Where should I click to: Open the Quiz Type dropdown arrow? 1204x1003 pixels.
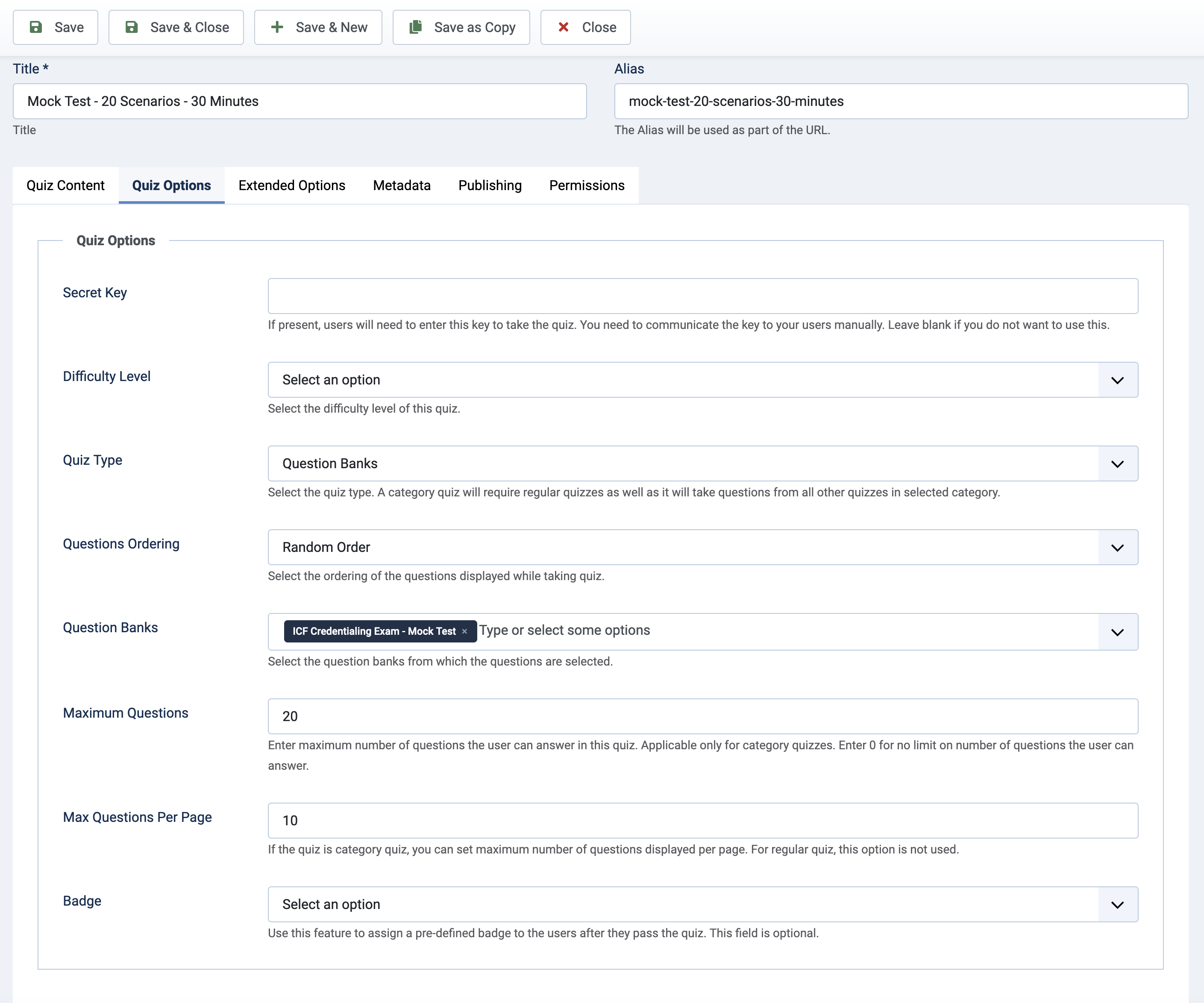(x=1117, y=463)
